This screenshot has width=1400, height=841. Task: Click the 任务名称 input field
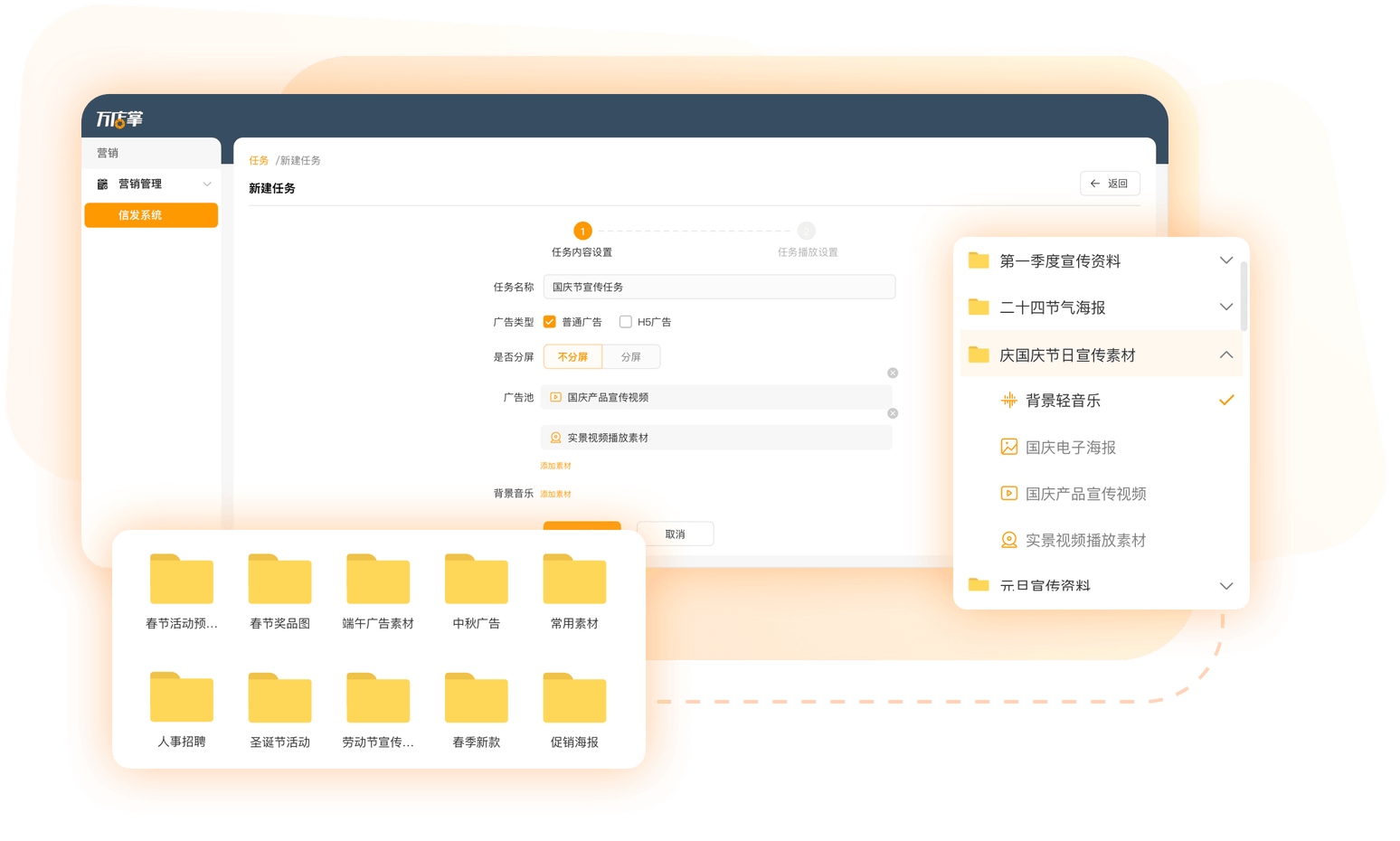coord(719,287)
